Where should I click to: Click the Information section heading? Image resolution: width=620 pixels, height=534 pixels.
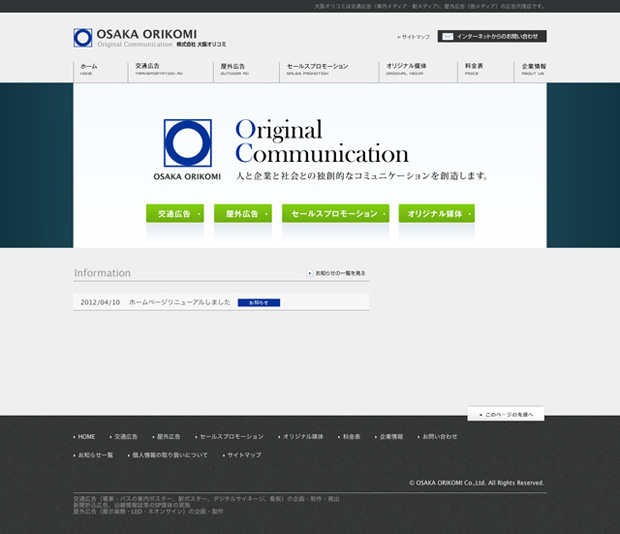coord(102,273)
